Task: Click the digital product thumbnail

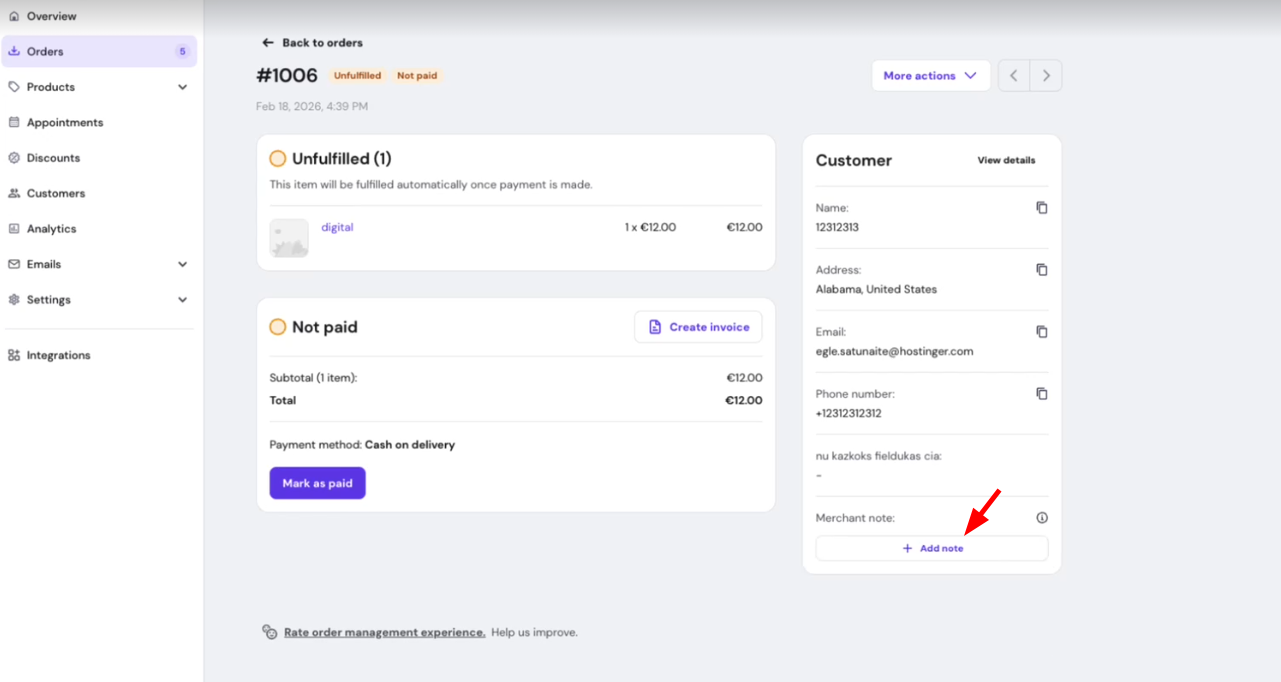Action: pos(289,238)
